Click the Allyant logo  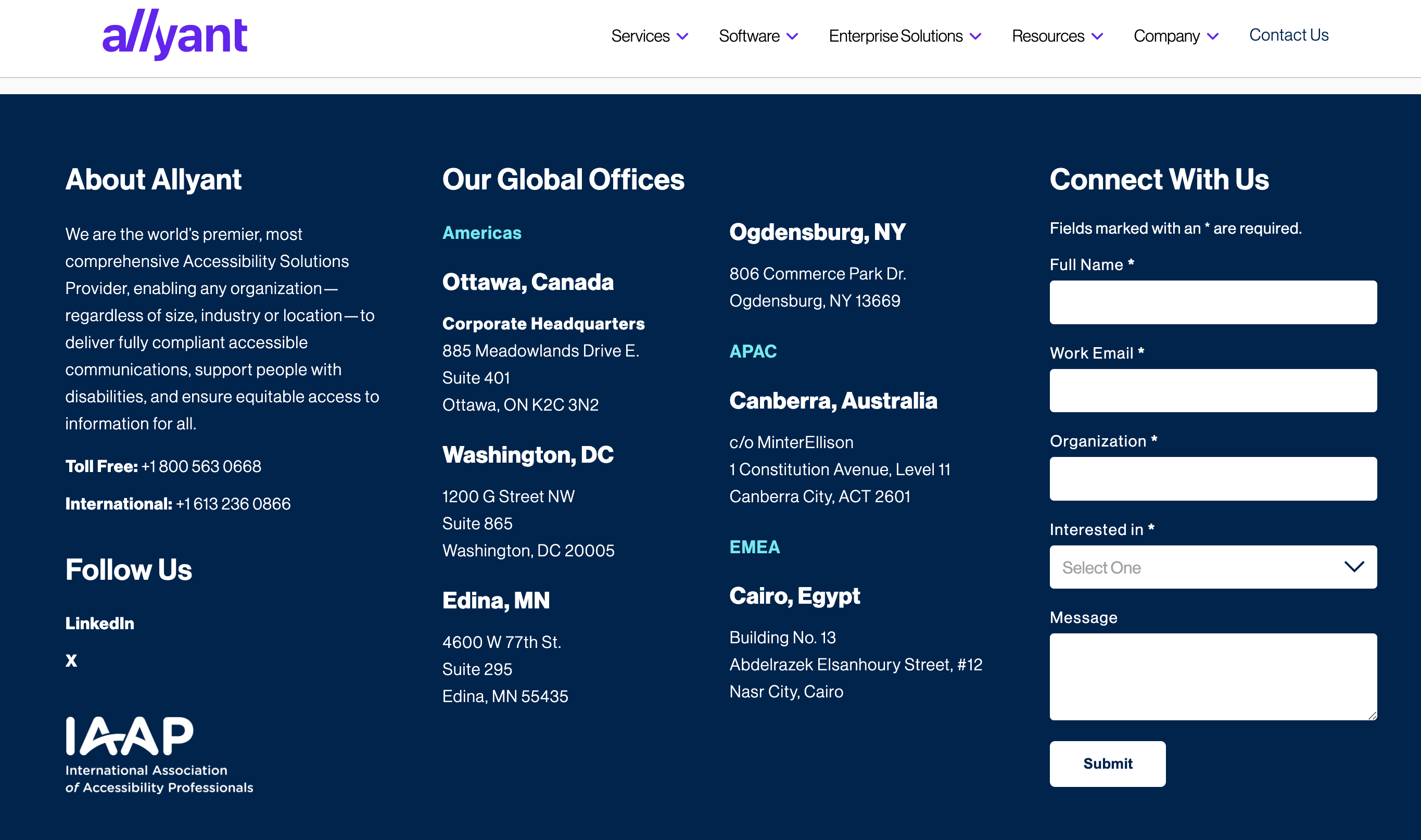(174, 35)
